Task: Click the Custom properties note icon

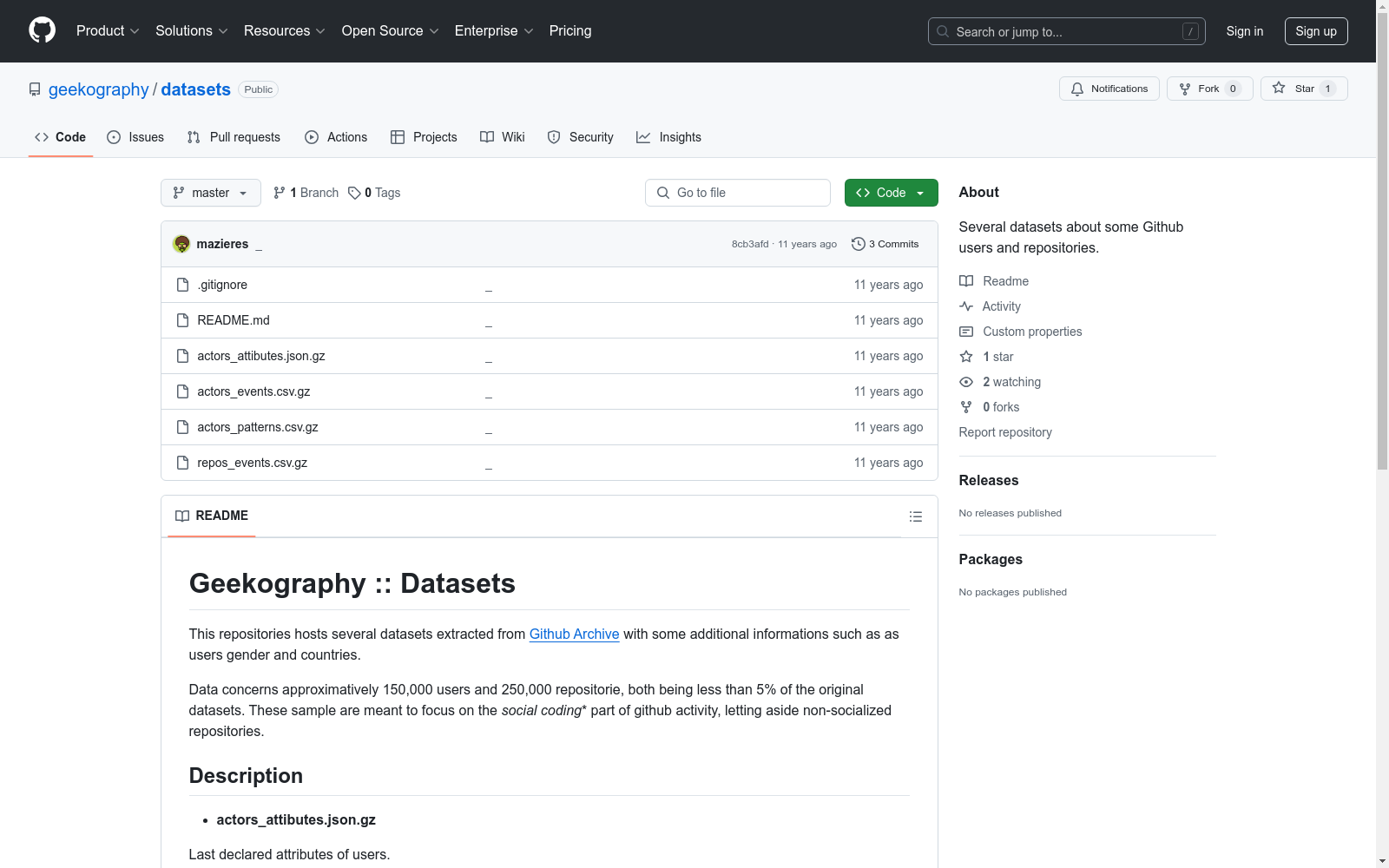Action: [966, 332]
